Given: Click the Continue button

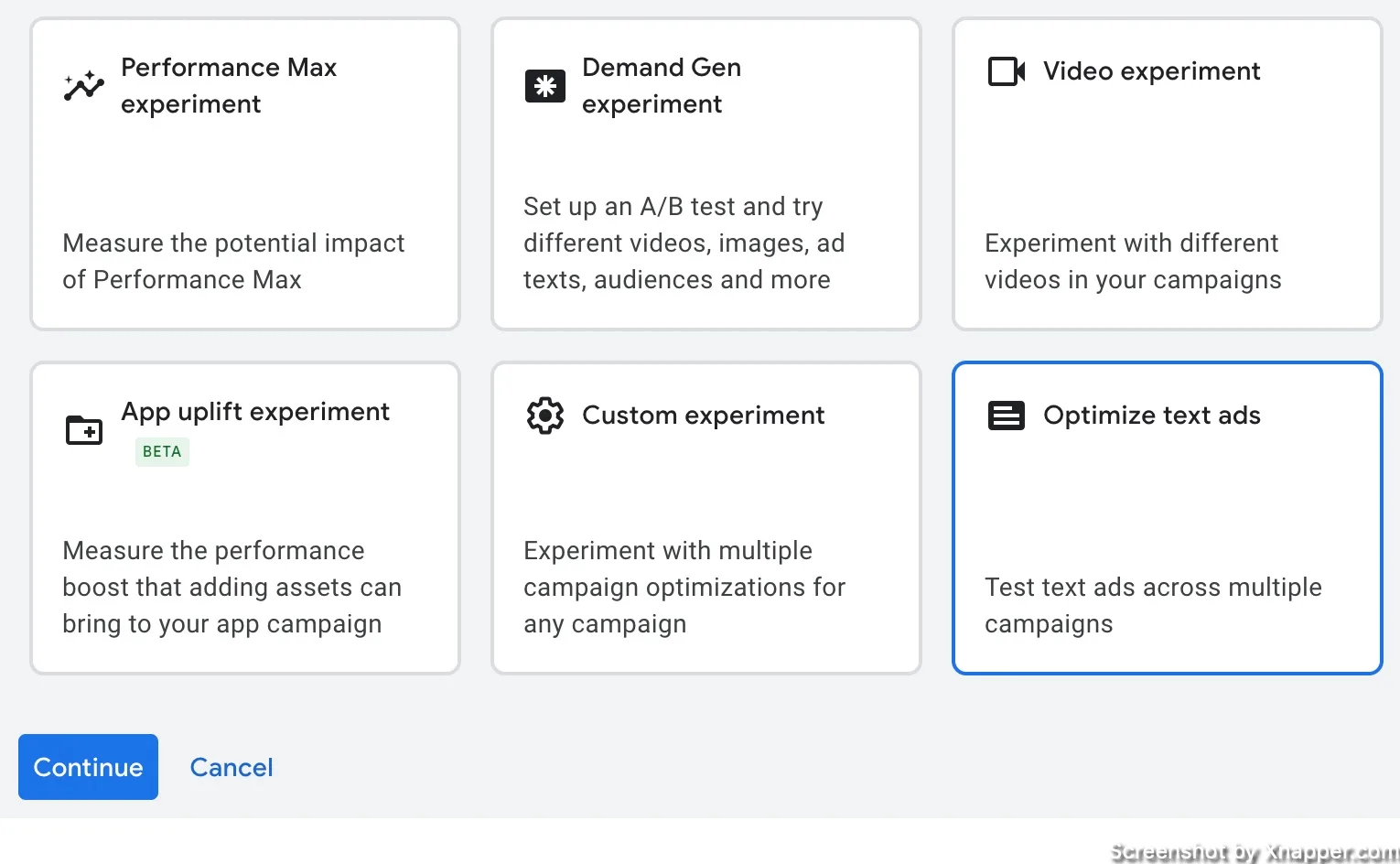Looking at the screenshot, I should [x=88, y=767].
